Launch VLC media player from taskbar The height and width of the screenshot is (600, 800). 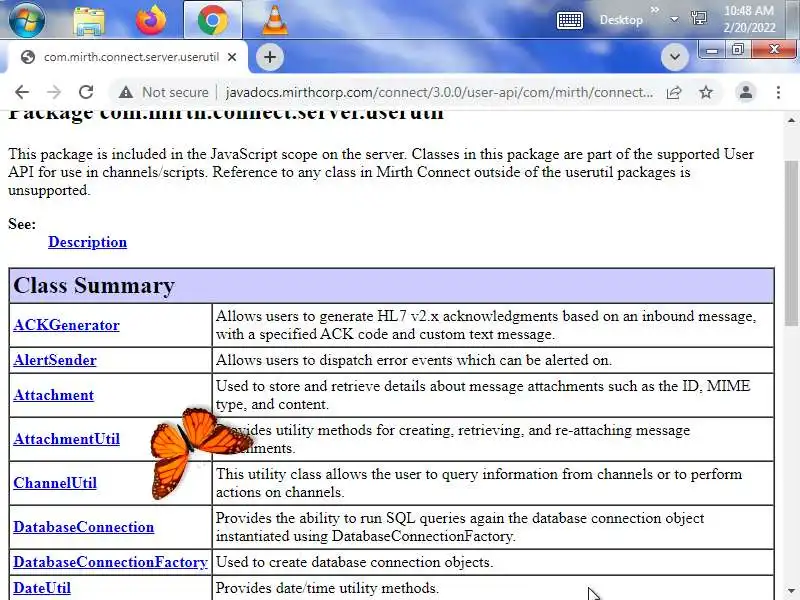[x=274, y=19]
